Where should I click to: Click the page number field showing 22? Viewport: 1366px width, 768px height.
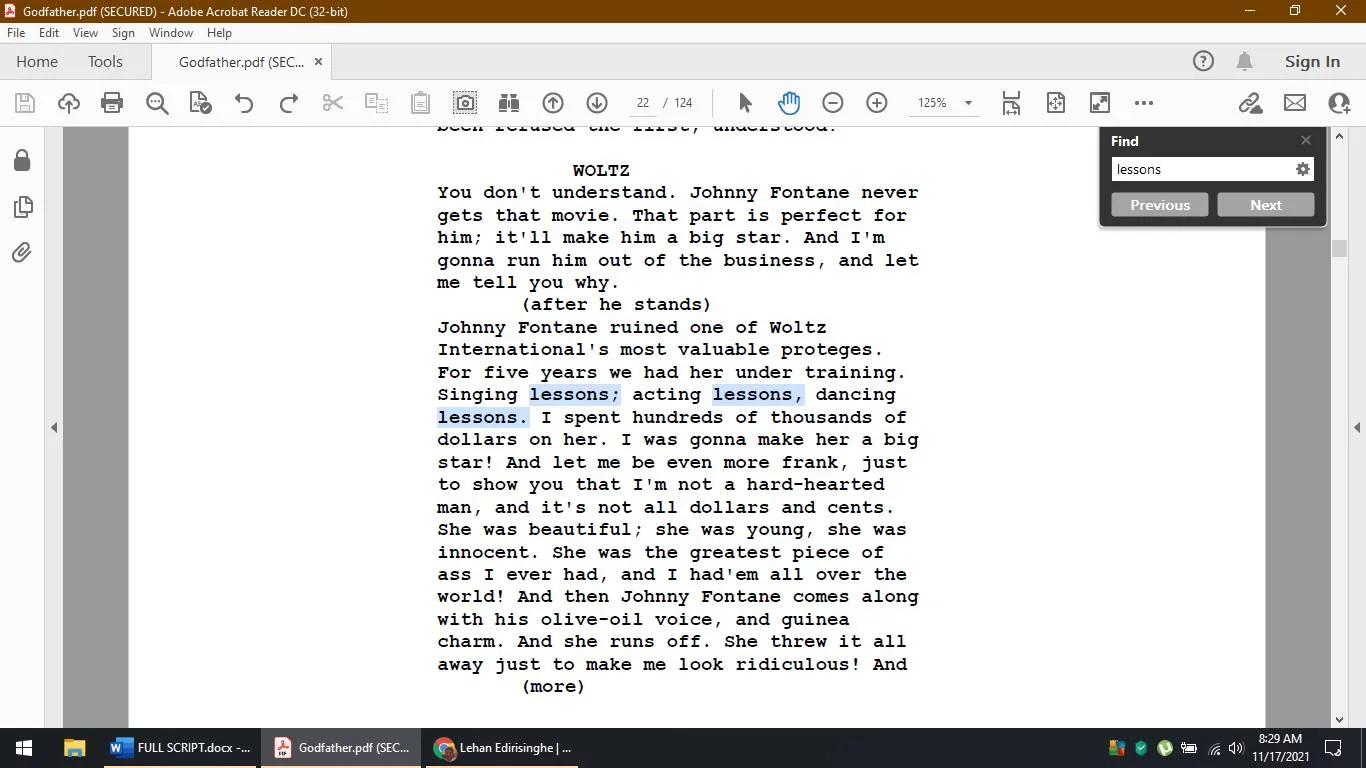642,103
